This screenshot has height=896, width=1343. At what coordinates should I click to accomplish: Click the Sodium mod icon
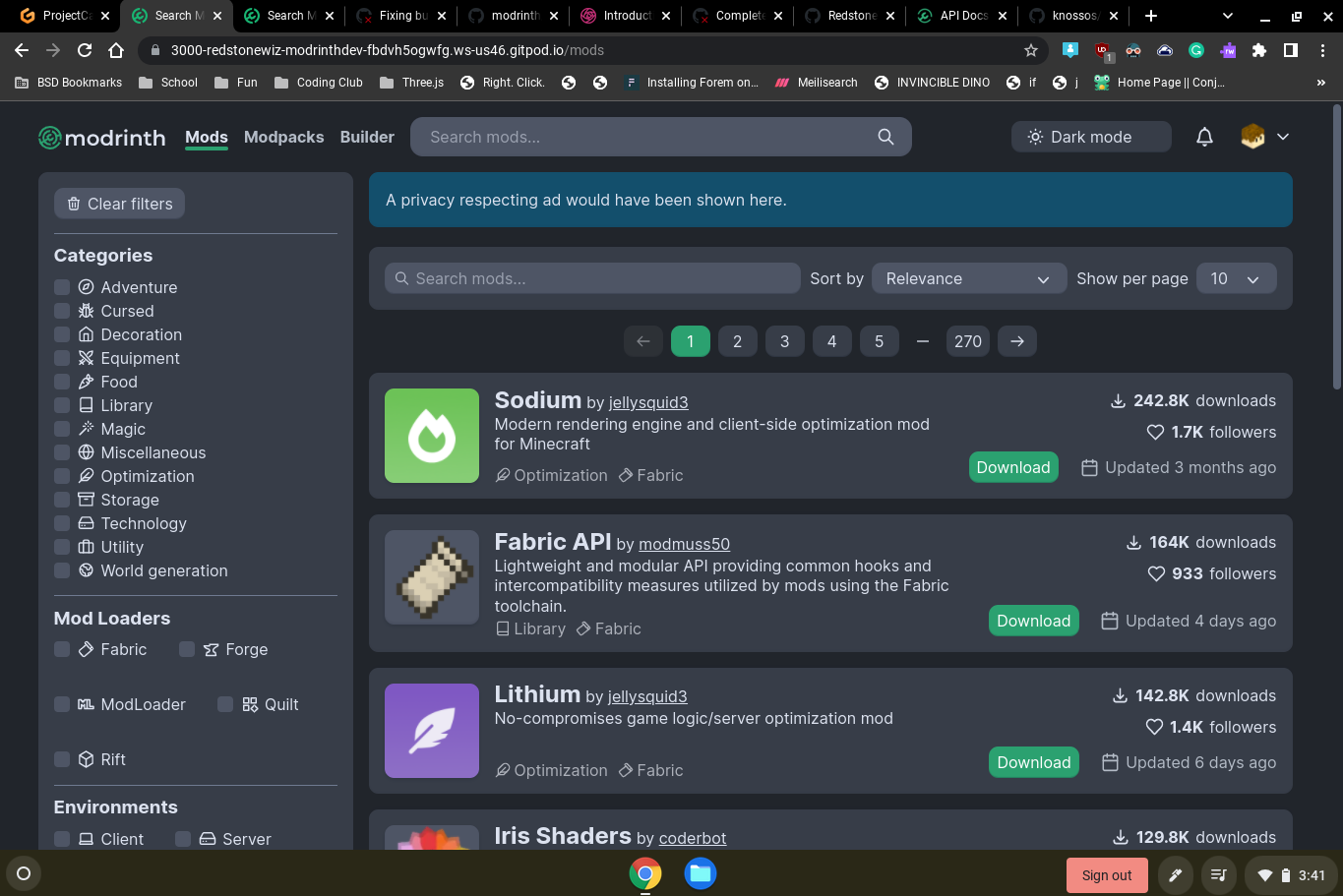pos(432,436)
